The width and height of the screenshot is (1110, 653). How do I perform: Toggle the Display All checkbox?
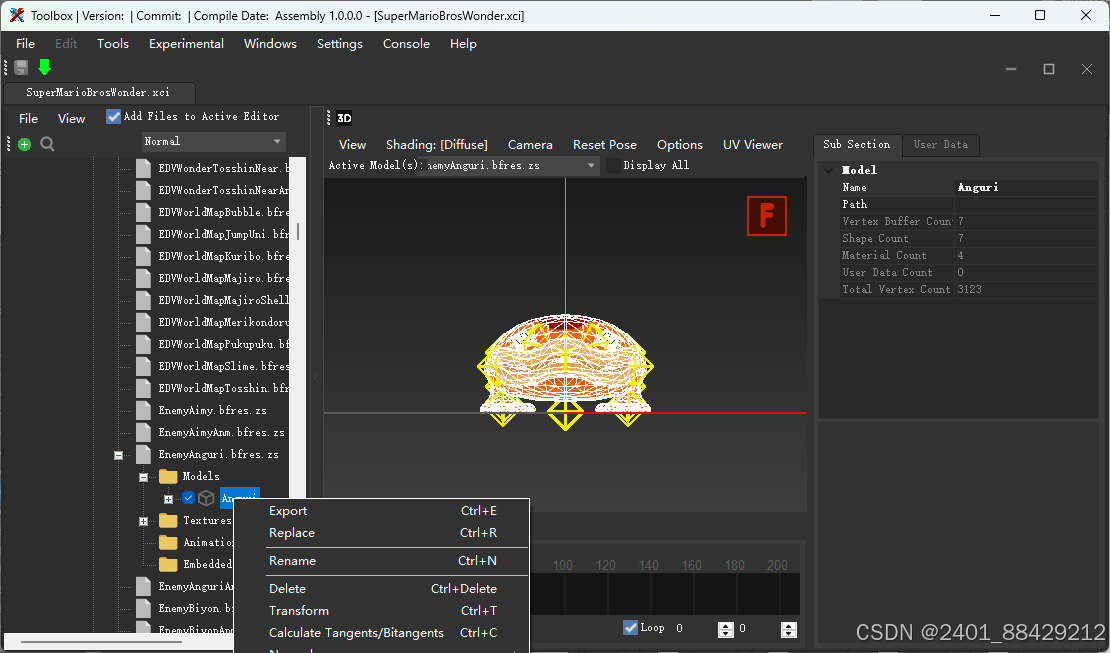(x=614, y=166)
